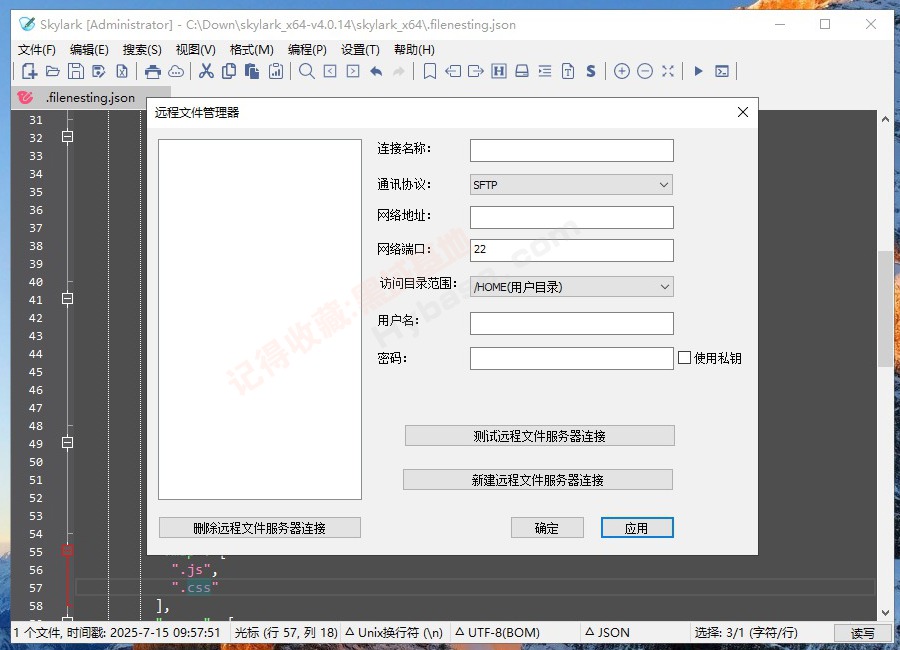900x650 pixels.
Task: Open the command terminal icon
Action: click(721, 71)
